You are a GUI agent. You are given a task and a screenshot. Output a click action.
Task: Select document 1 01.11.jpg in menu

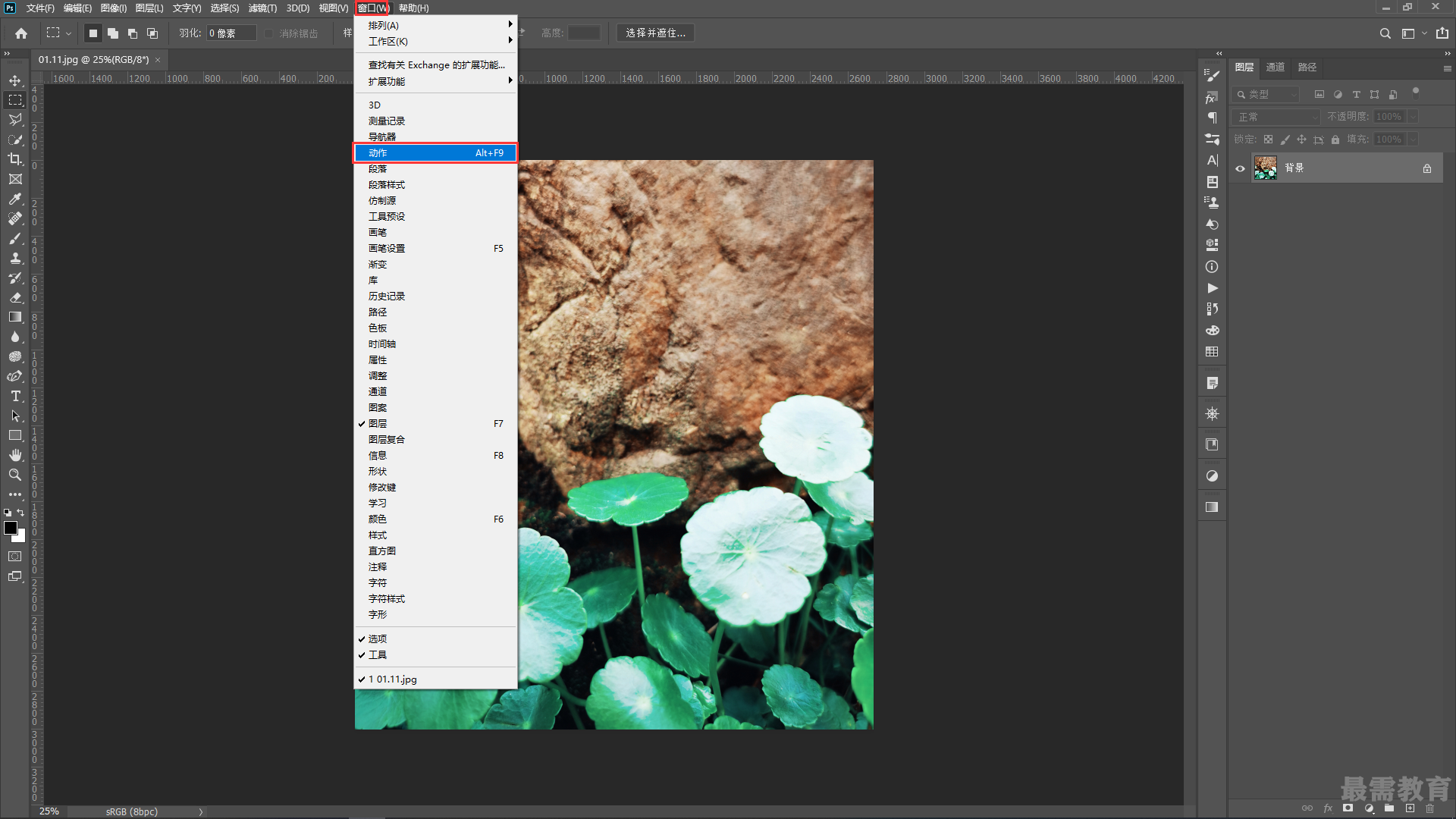[436, 679]
